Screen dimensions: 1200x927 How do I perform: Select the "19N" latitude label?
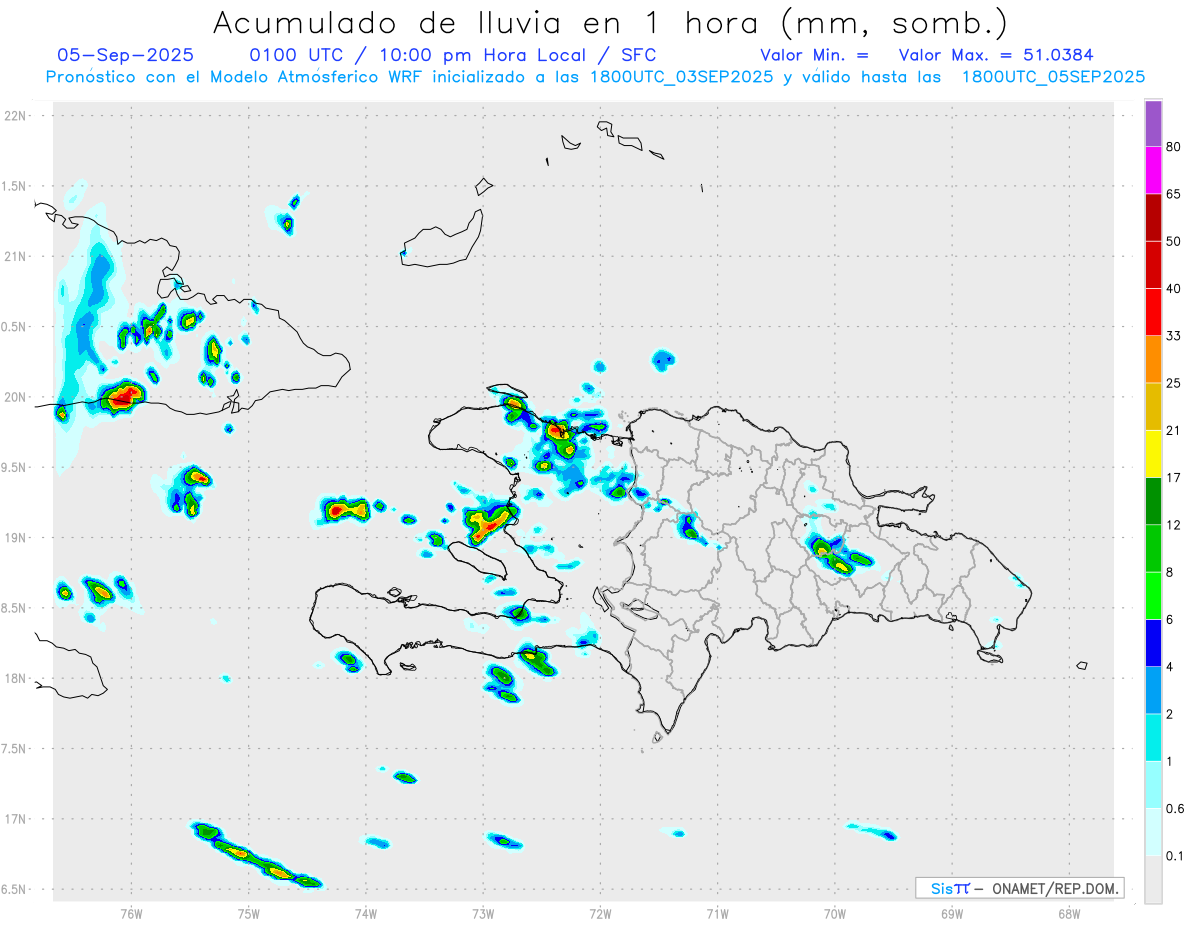(x=16, y=537)
